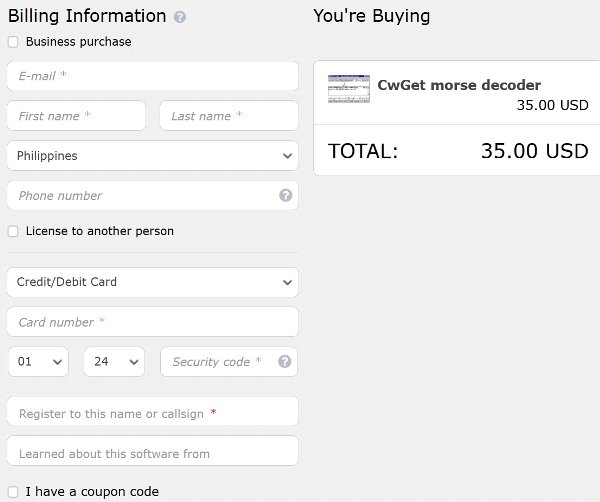Image resolution: width=600 pixels, height=502 pixels.
Task: Click the CwGet morse decoder product thumbnail
Action: coord(349,89)
